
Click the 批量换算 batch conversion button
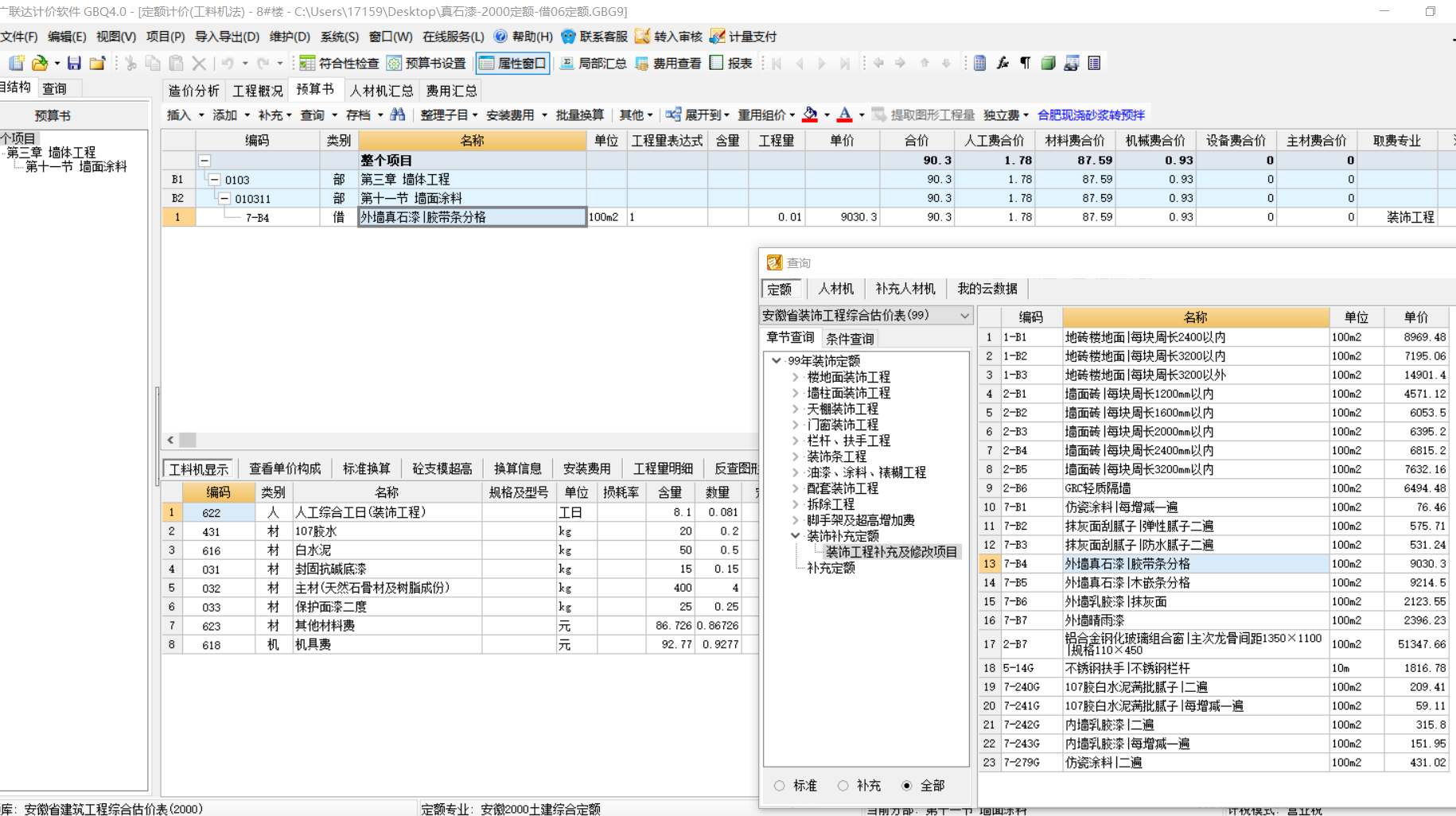pyautogui.click(x=579, y=115)
